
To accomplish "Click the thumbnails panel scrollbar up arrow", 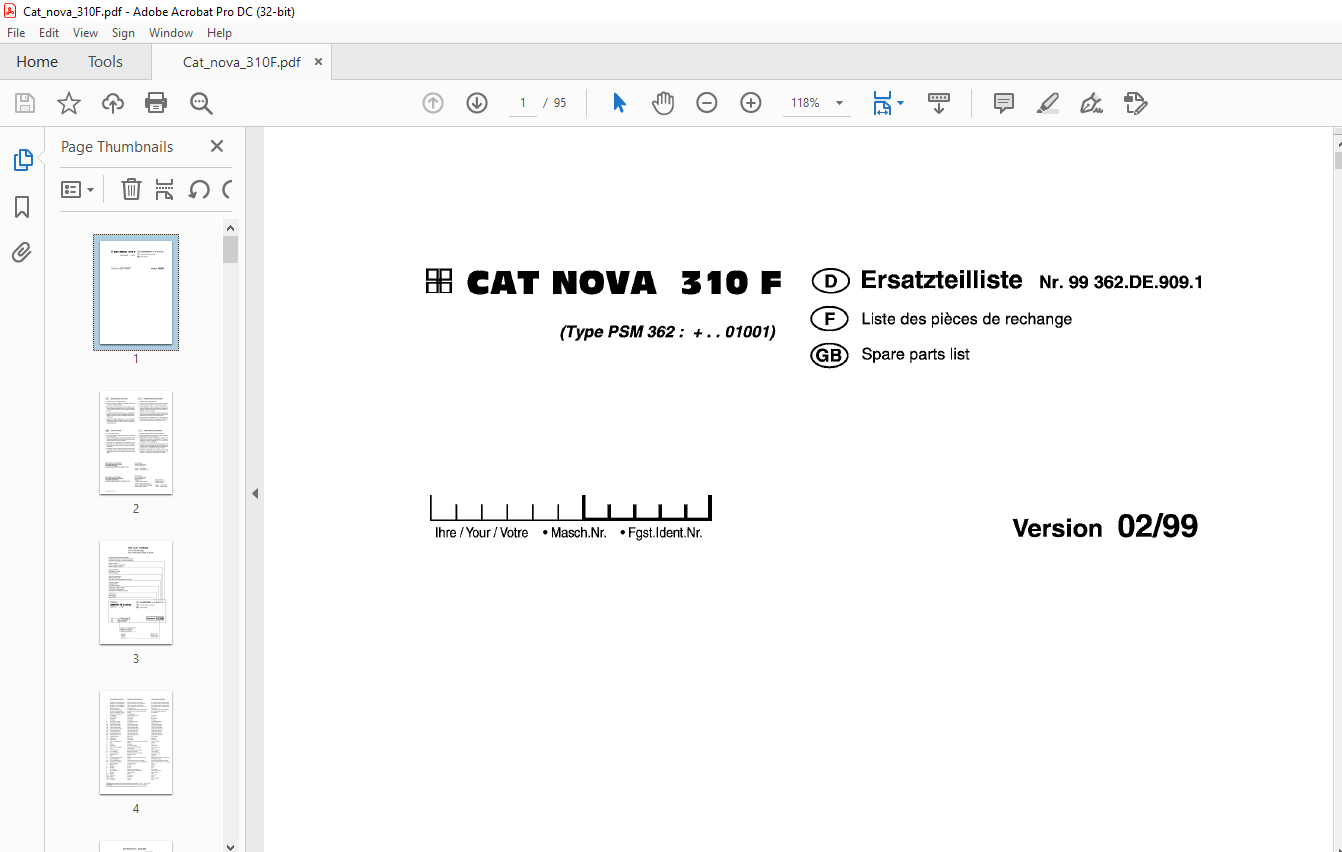I will 230,228.
